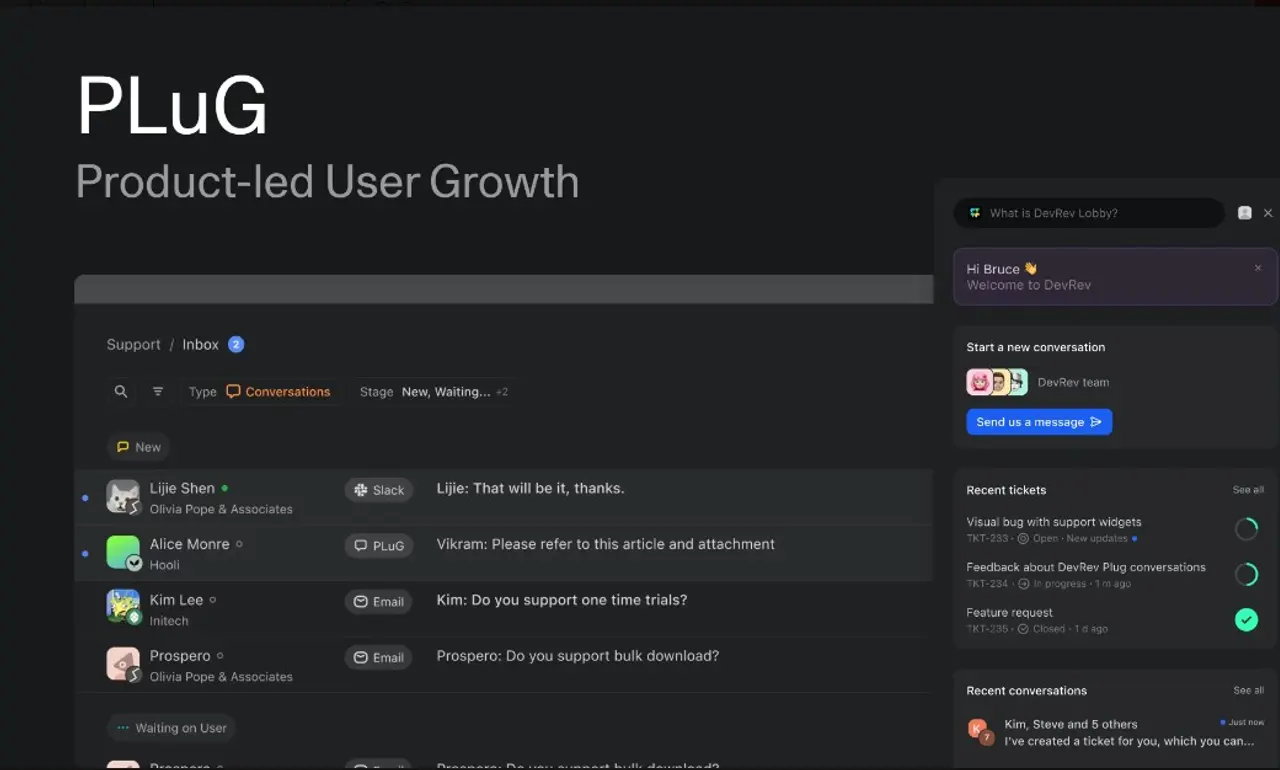This screenshot has width=1280, height=770.
Task: Click the yellow New stage chat icon
Action: (123, 447)
